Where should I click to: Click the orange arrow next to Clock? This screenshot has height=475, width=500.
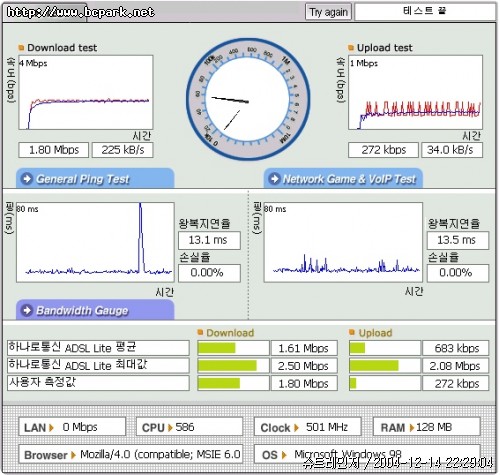pos(296,427)
